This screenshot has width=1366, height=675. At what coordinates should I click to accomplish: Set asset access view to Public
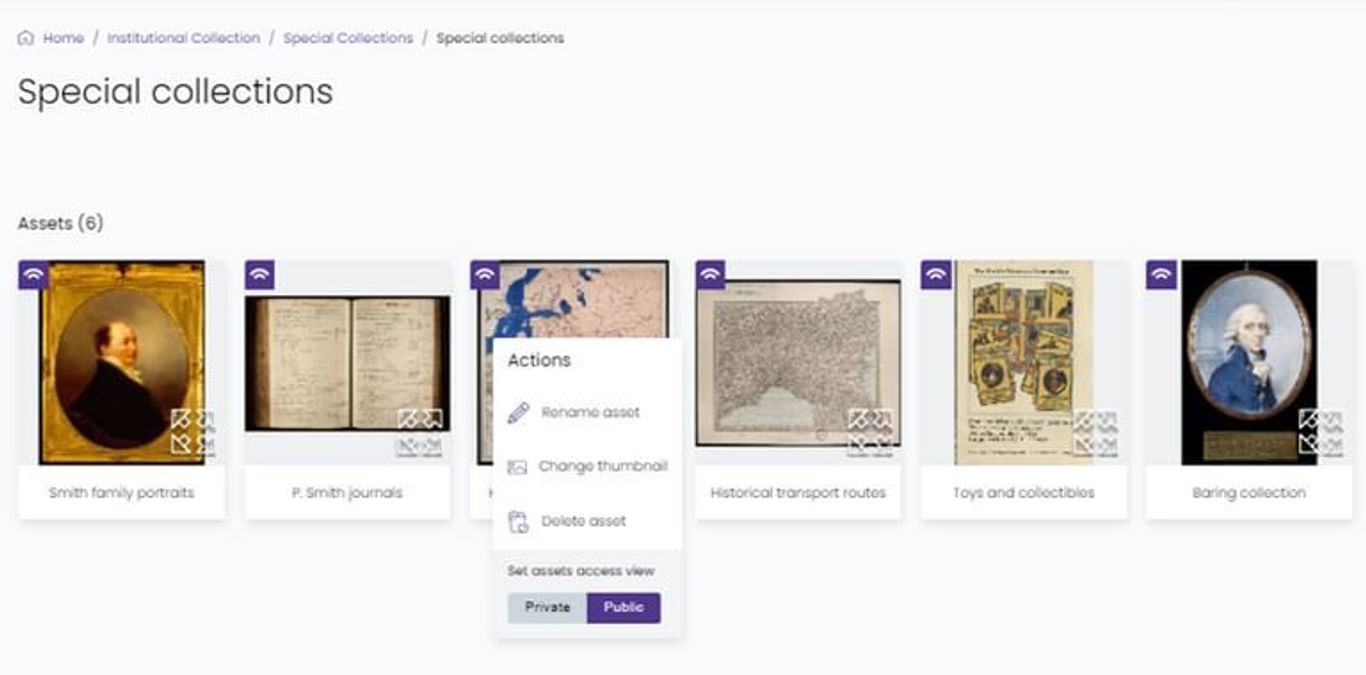pos(624,608)
